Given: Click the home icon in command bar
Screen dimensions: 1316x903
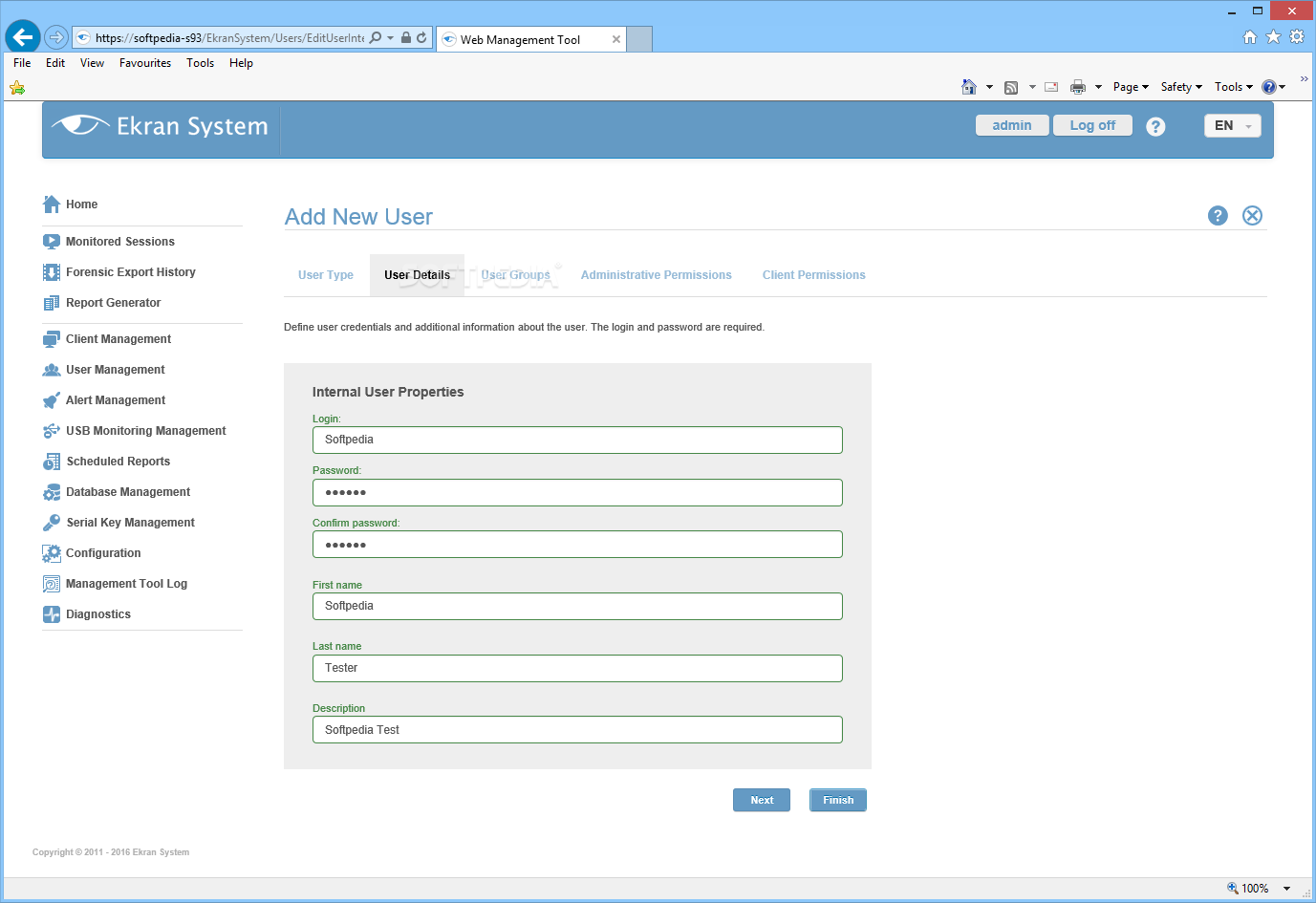Looking at the screenshot, I should [969, 87].
